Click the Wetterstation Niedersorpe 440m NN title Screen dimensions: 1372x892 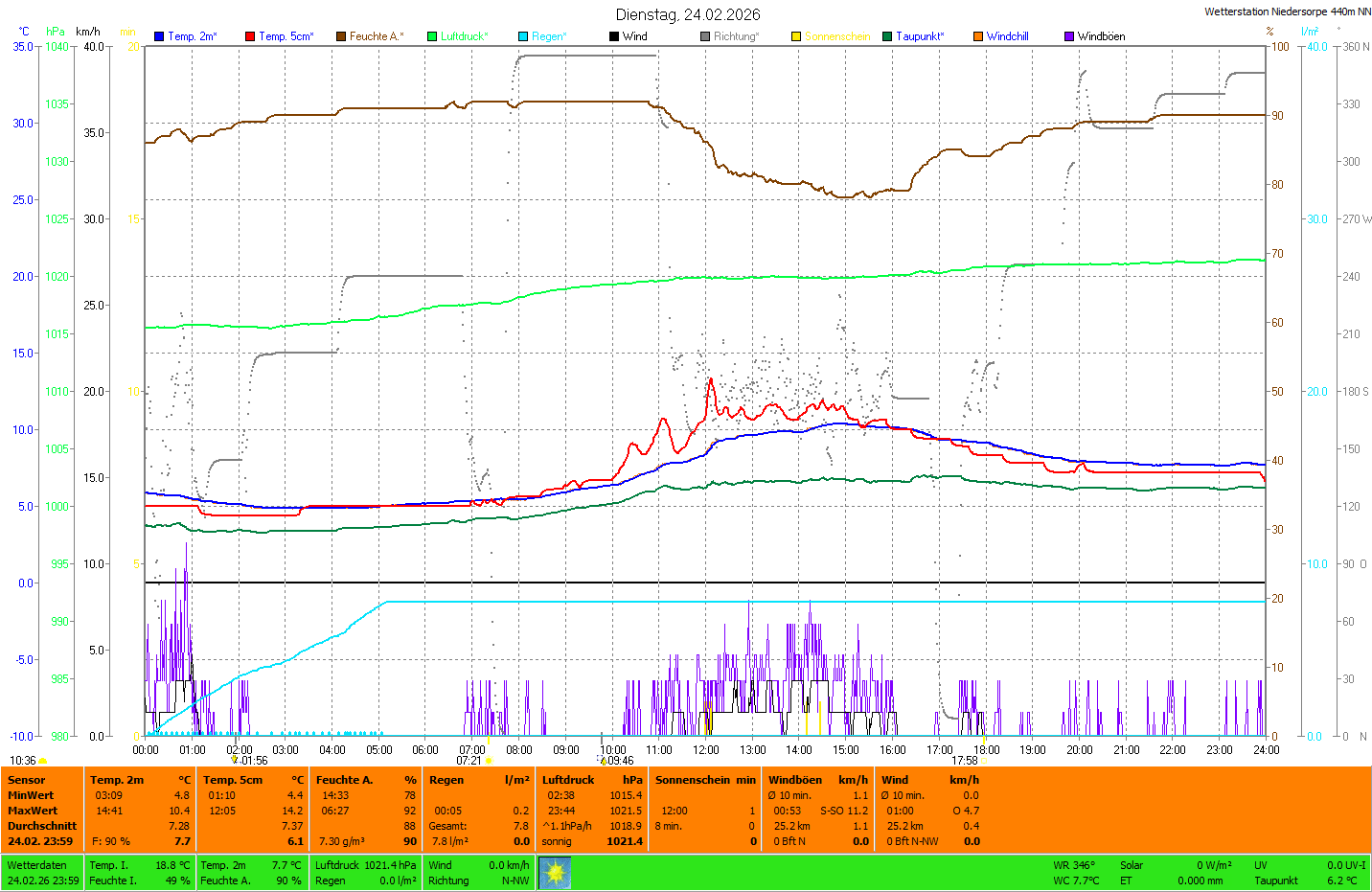(x=1287, y=11)
